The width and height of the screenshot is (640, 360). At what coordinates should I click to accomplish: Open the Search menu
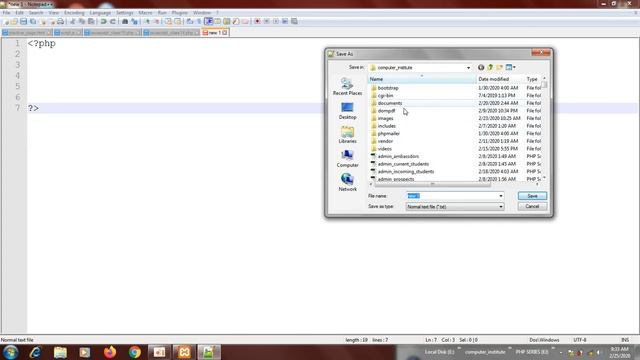pos(36,13)
